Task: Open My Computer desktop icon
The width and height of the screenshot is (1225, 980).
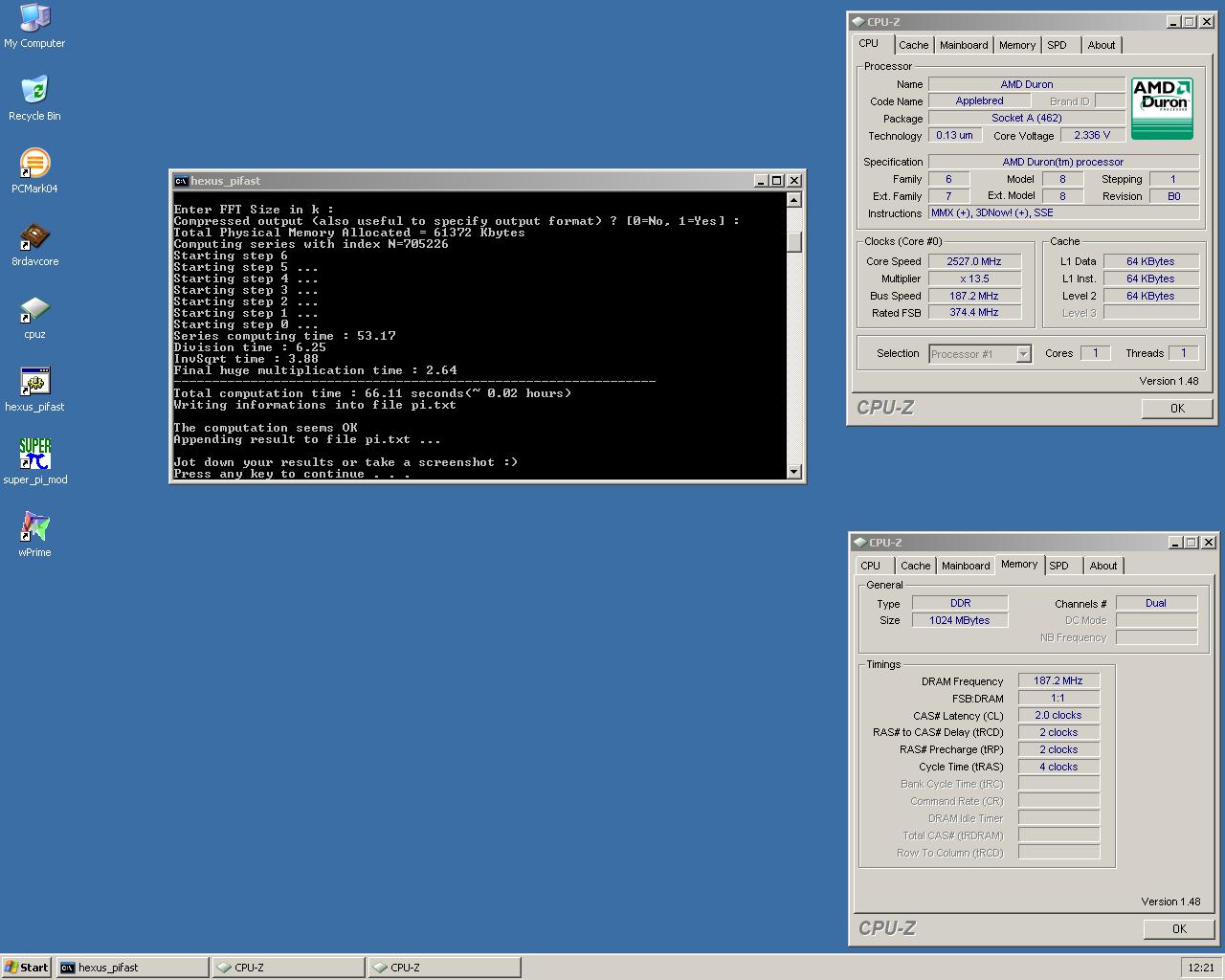Action: coord(34,26)
